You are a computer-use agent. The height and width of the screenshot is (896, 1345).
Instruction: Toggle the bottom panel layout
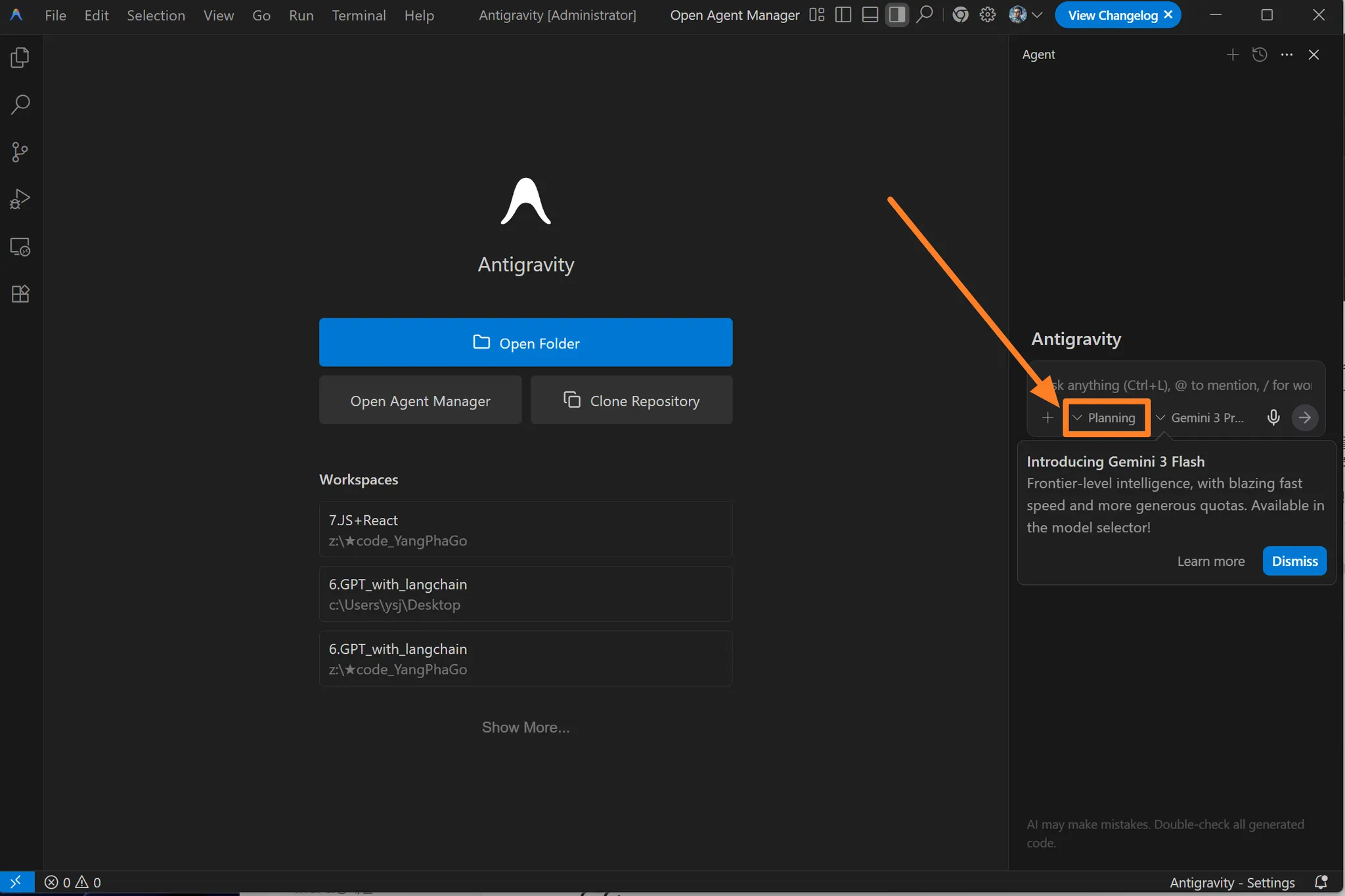click(x=870, y=14)
